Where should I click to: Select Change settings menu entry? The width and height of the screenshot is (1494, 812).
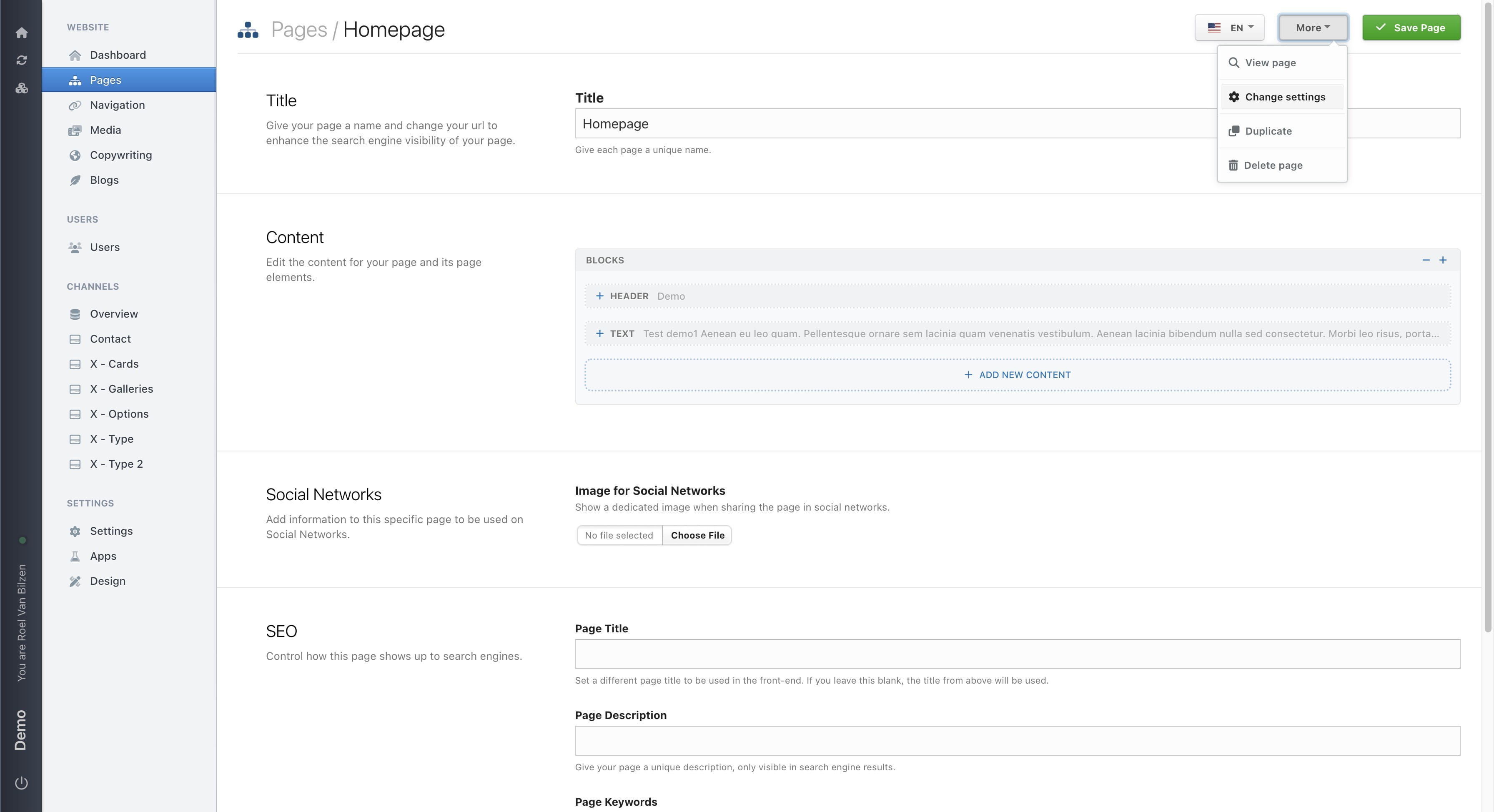pos(1284,97)
